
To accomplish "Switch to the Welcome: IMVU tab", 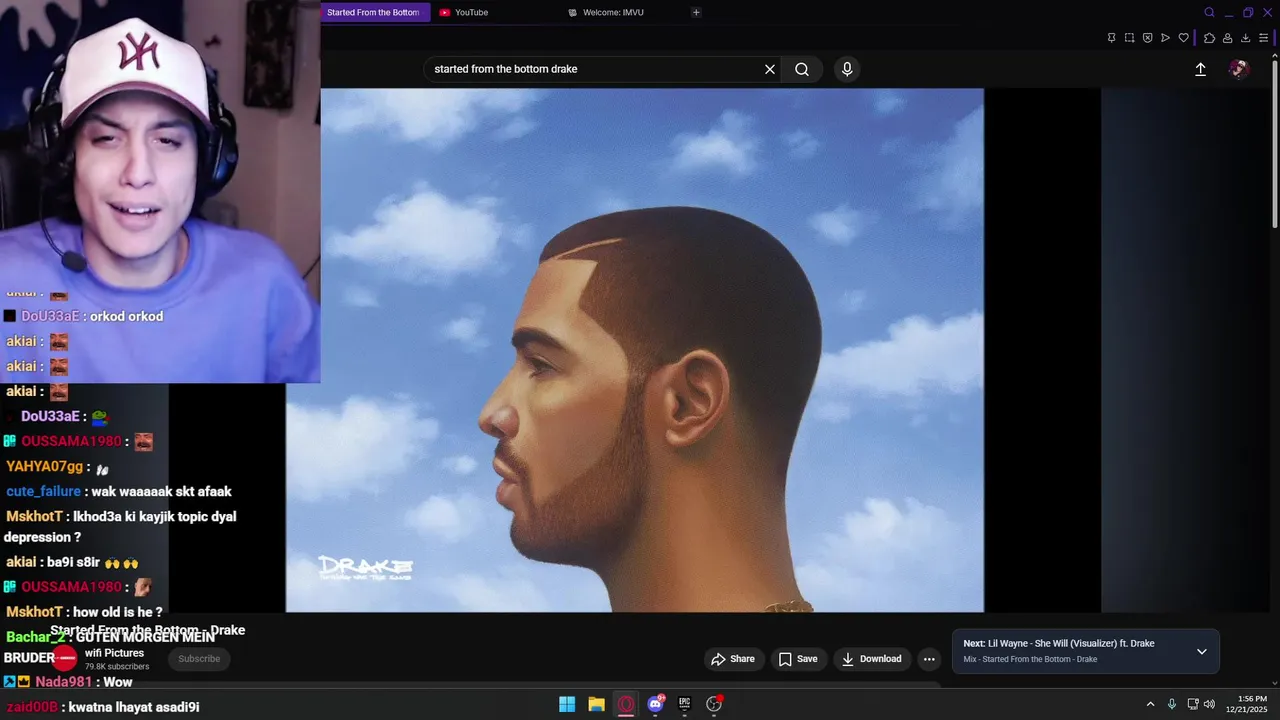I will tap(621, 12).
